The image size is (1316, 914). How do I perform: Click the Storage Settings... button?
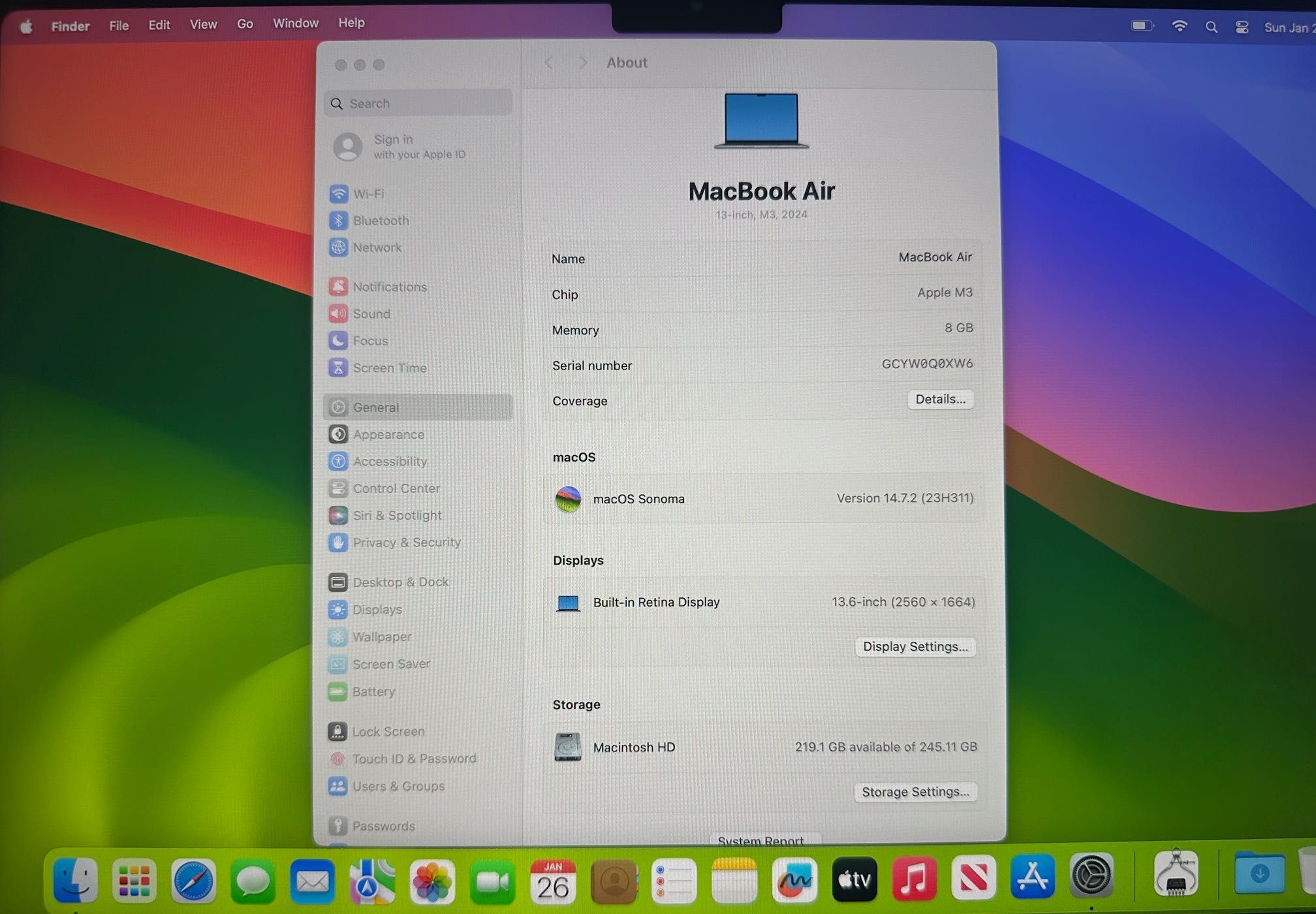tap(915, 792)
